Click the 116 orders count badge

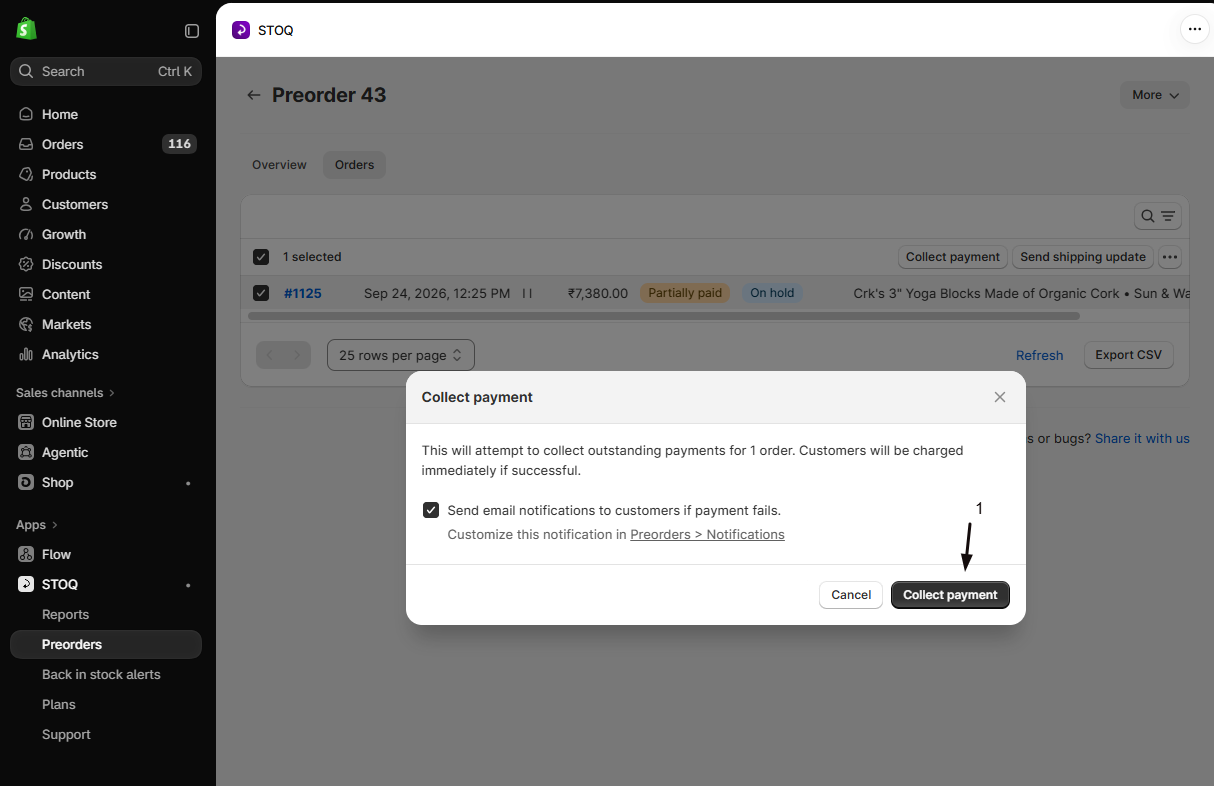tap(180, 144)
